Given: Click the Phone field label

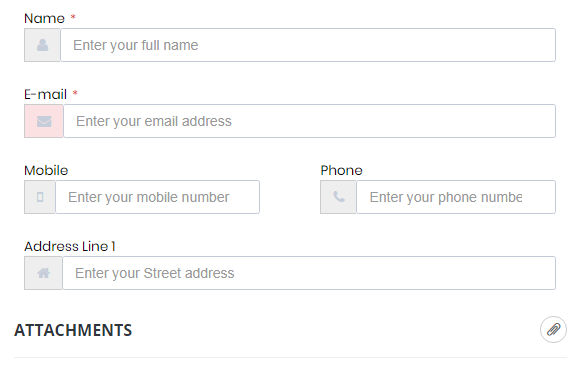Looking at the screenshot, I should tap(341, 170).
